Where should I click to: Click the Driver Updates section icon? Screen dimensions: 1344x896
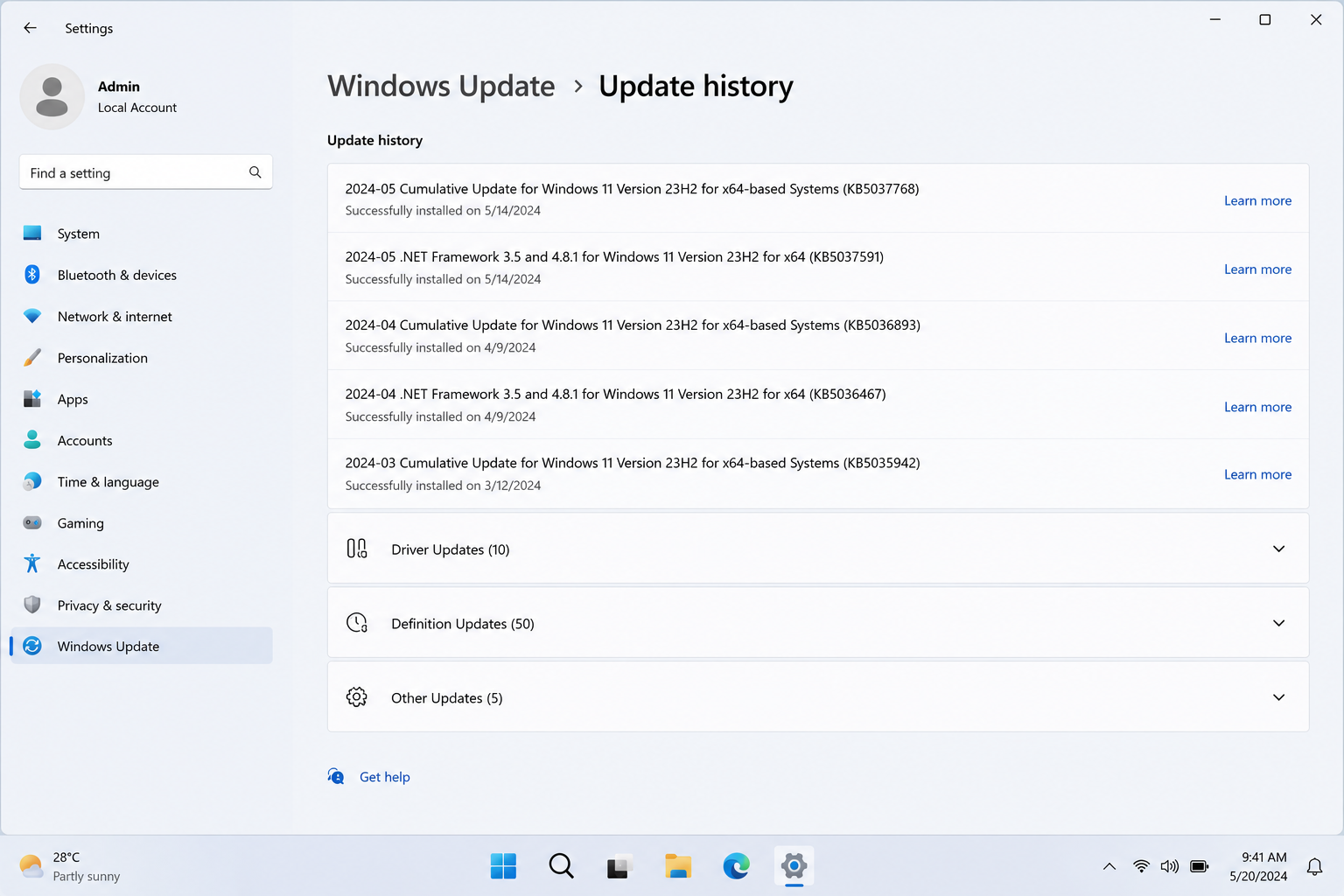[x=357, y=549]
